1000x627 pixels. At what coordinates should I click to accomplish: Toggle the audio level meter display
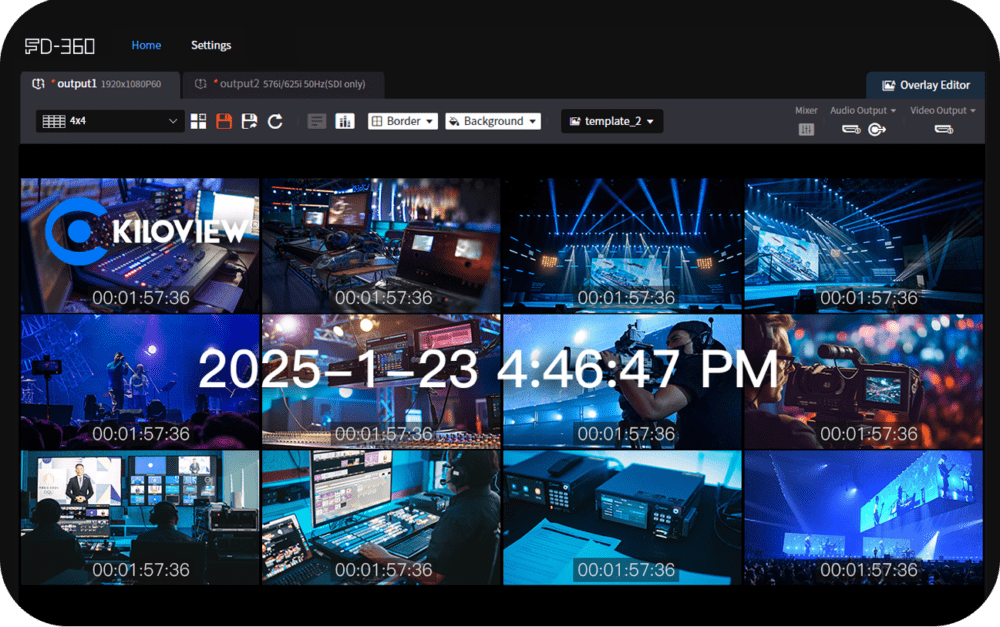point(345,121)
